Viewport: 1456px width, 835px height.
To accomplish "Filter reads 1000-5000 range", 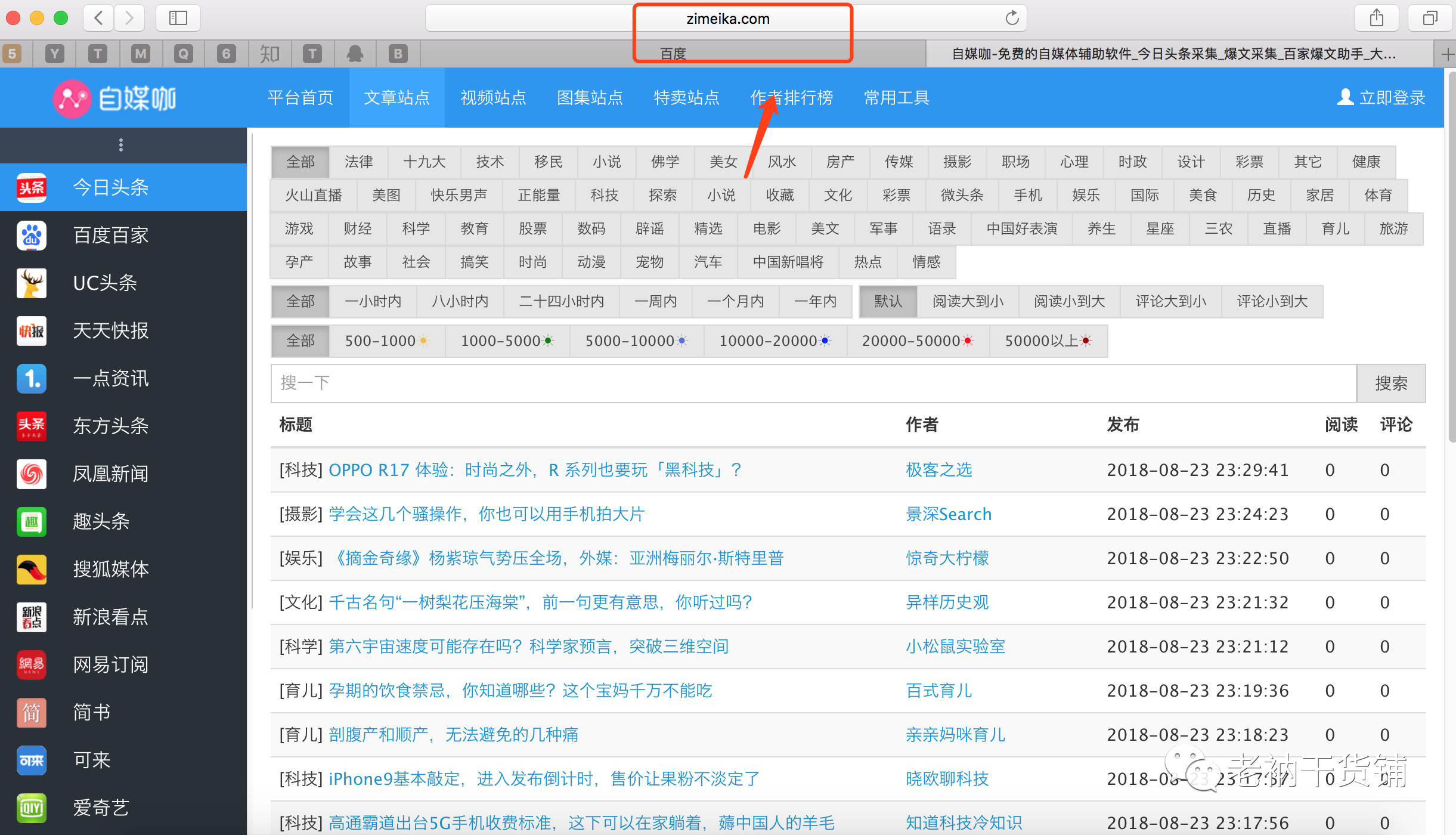I will point(507,341).
